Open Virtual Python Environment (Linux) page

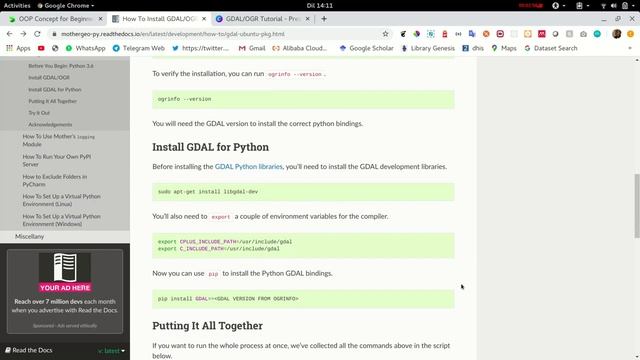coord(61,200)
